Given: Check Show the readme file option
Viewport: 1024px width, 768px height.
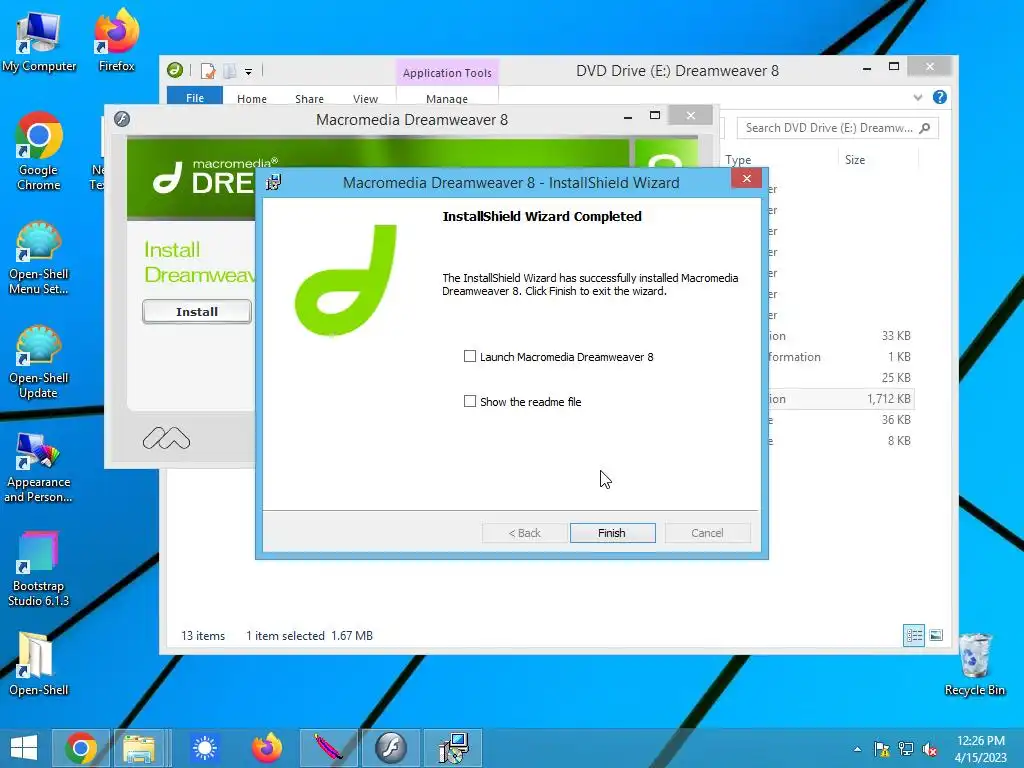Looking at the screenshot, I should pyautogui.click(x=470, y=402).
